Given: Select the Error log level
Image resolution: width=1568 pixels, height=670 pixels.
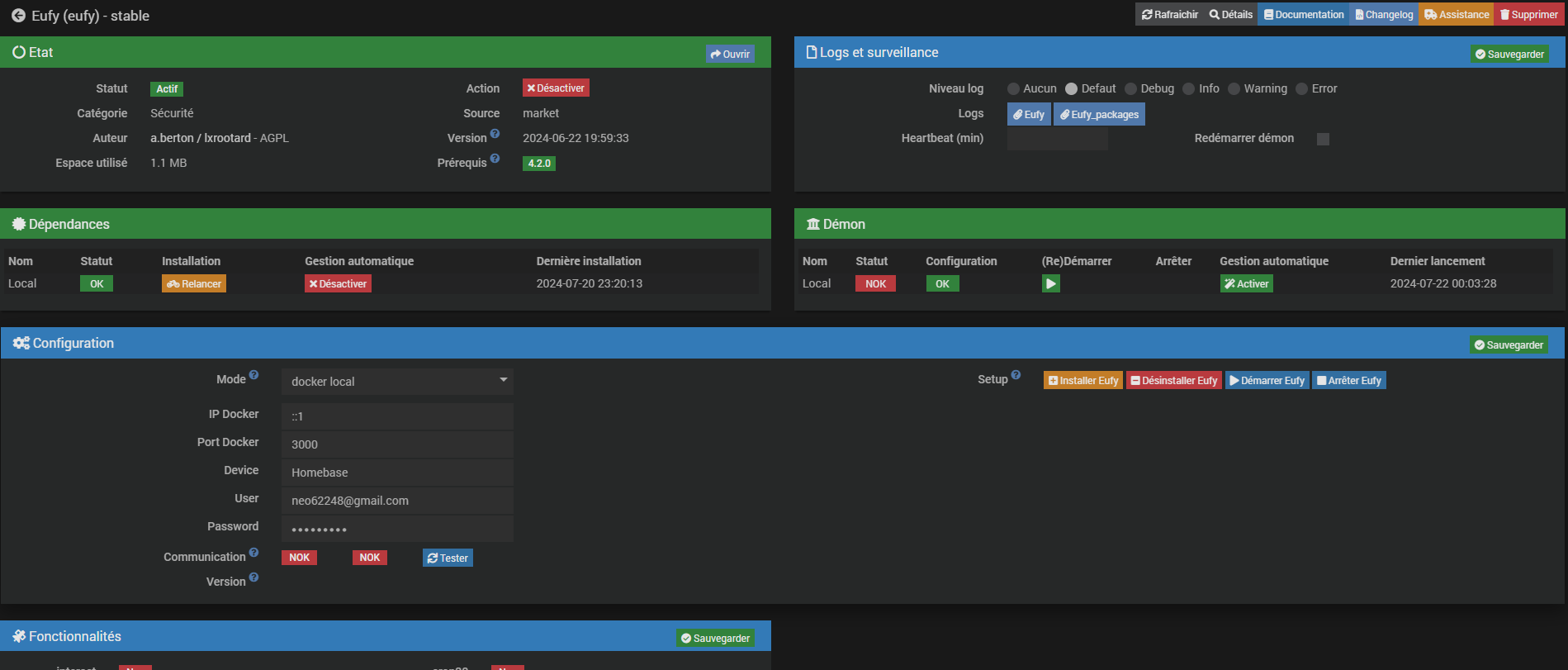Looking at the screenshot, I should (x=1301, y=89).
